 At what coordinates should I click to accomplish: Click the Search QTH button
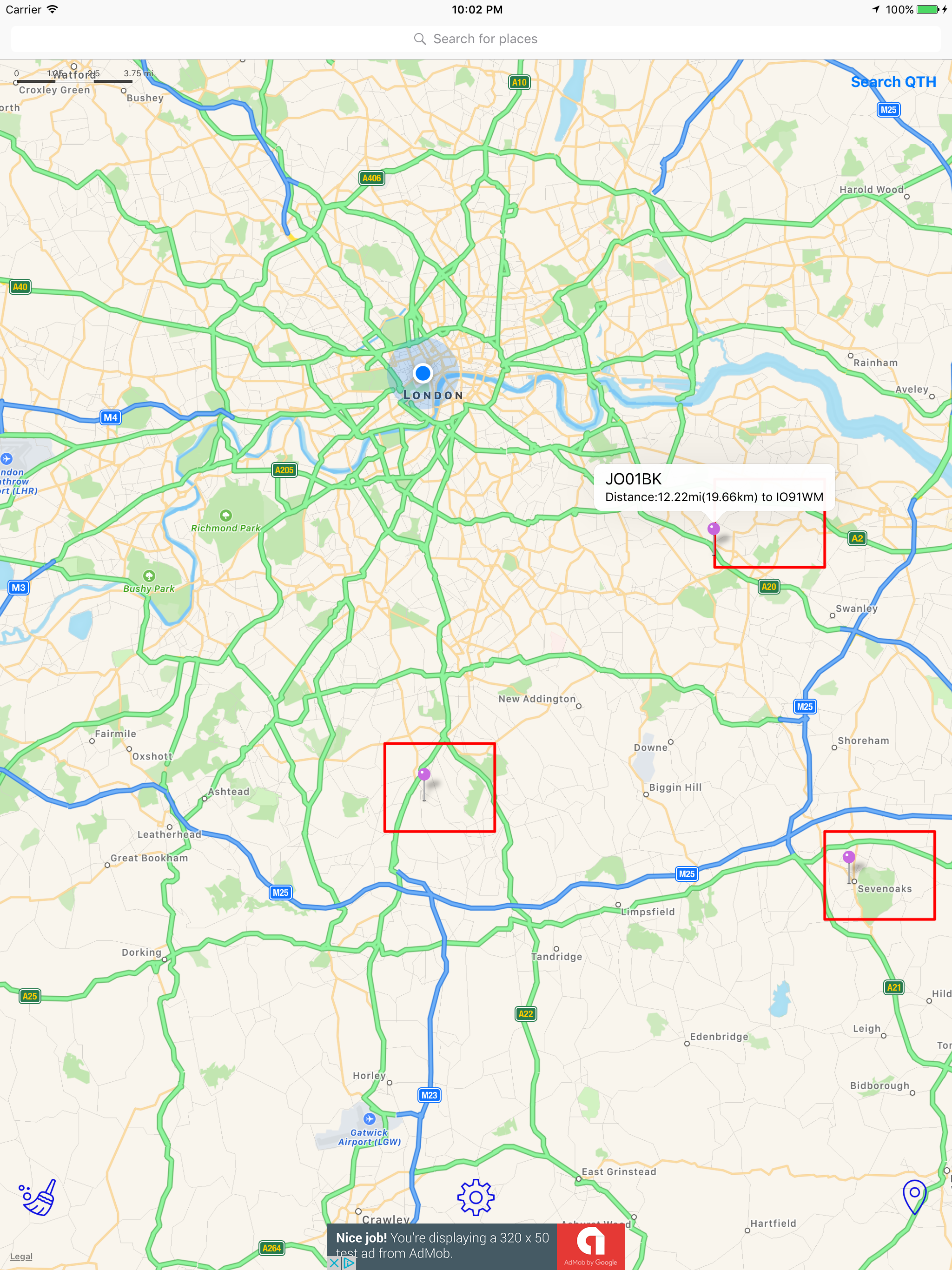click(x=893, y=81)
